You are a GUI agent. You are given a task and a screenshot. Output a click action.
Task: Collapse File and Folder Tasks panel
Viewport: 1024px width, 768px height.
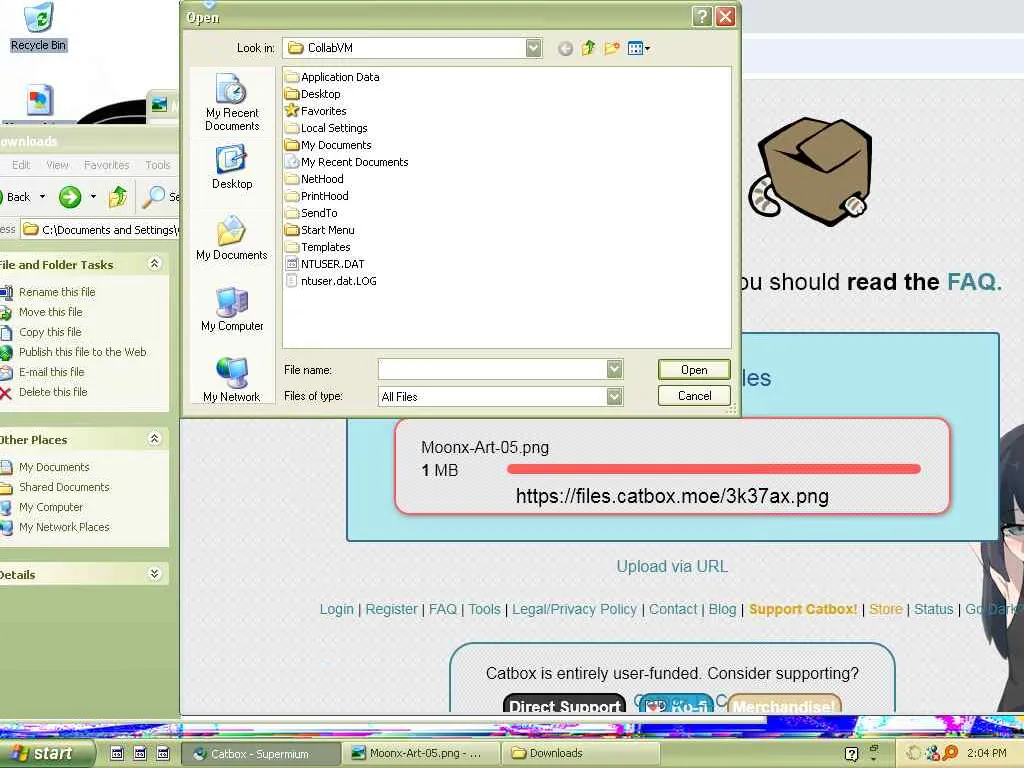(154, 264)
